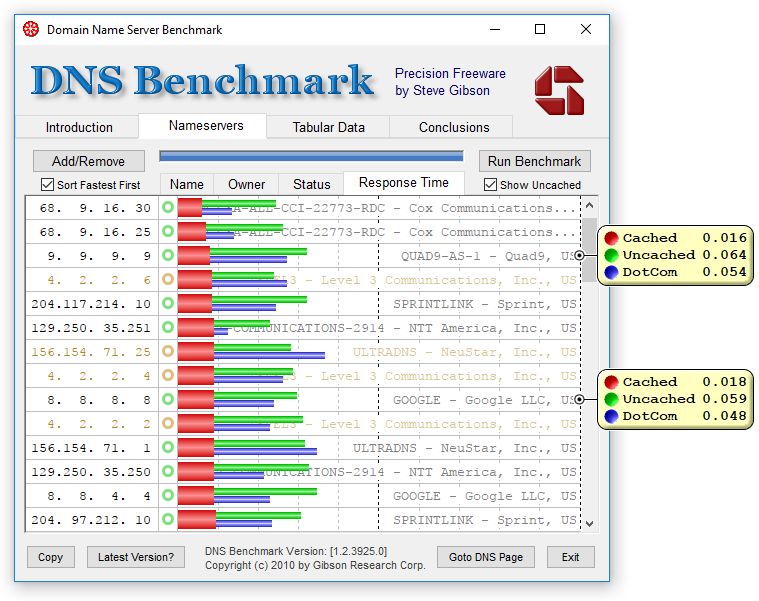Select IP address 8.8.4.4
Screen dimensions: 759x601
[99, 496]
